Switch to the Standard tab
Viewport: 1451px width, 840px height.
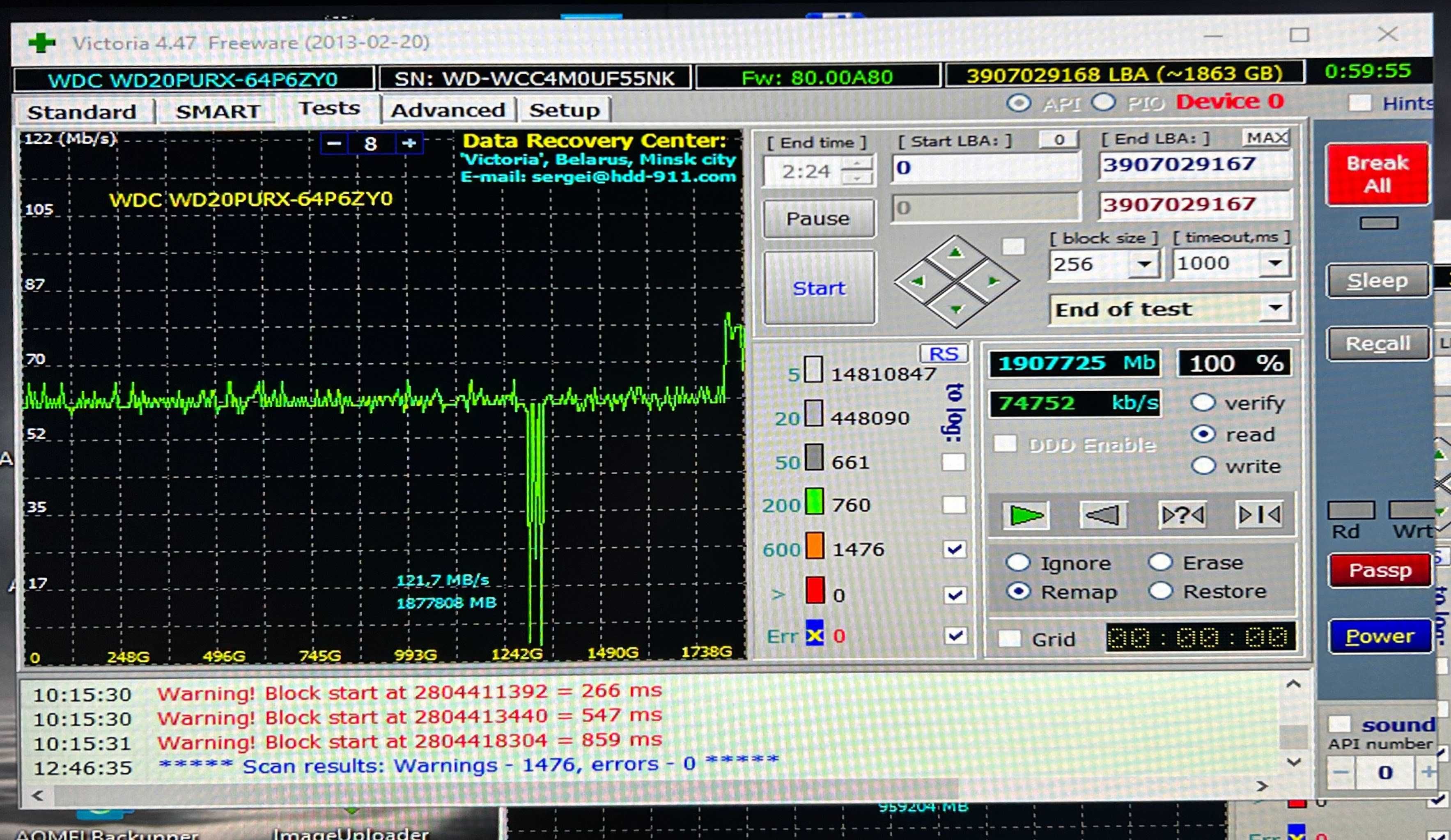pos(82,112)
